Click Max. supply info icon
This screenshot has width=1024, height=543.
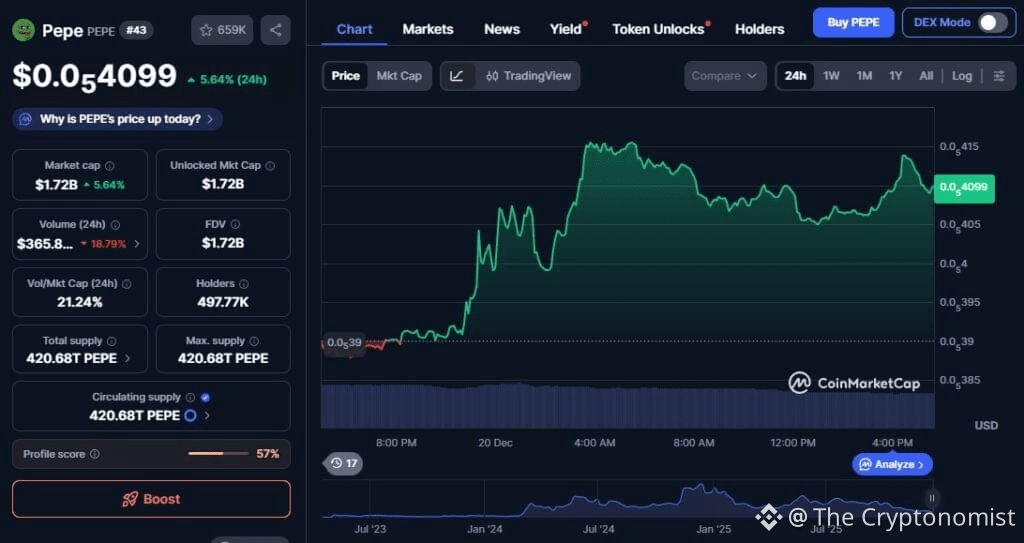(254, 341)
